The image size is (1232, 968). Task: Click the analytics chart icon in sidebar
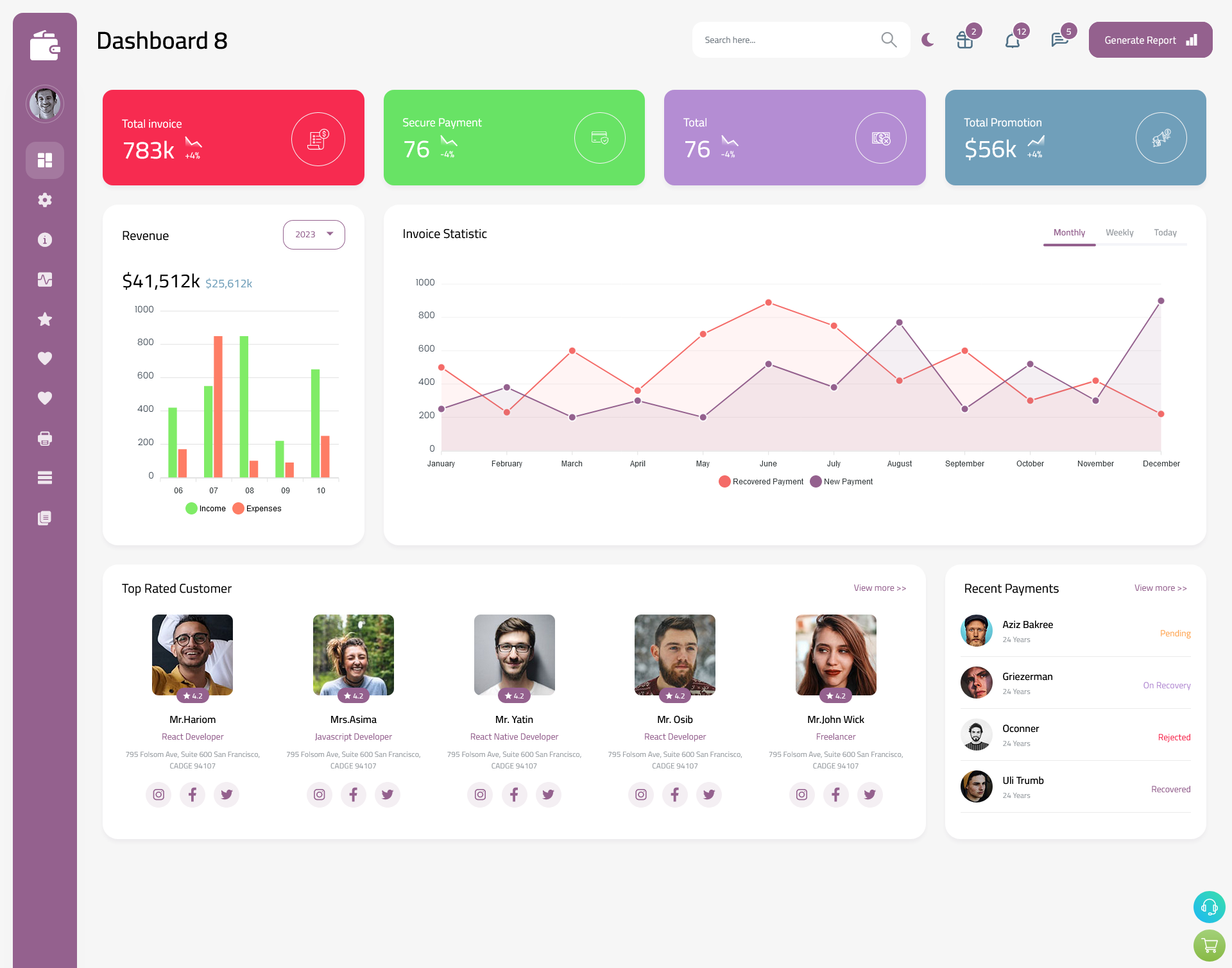pyautogui.click(x=45, y=279)
